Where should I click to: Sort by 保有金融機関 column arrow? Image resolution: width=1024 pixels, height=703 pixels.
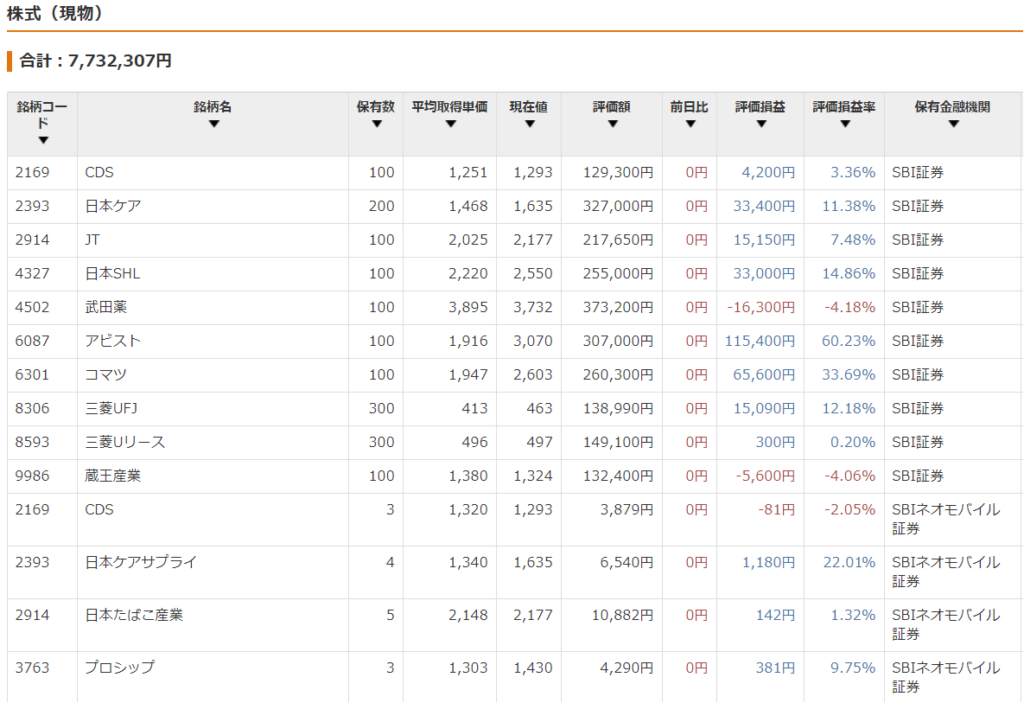pyautogui.click(x=953, y=123)
